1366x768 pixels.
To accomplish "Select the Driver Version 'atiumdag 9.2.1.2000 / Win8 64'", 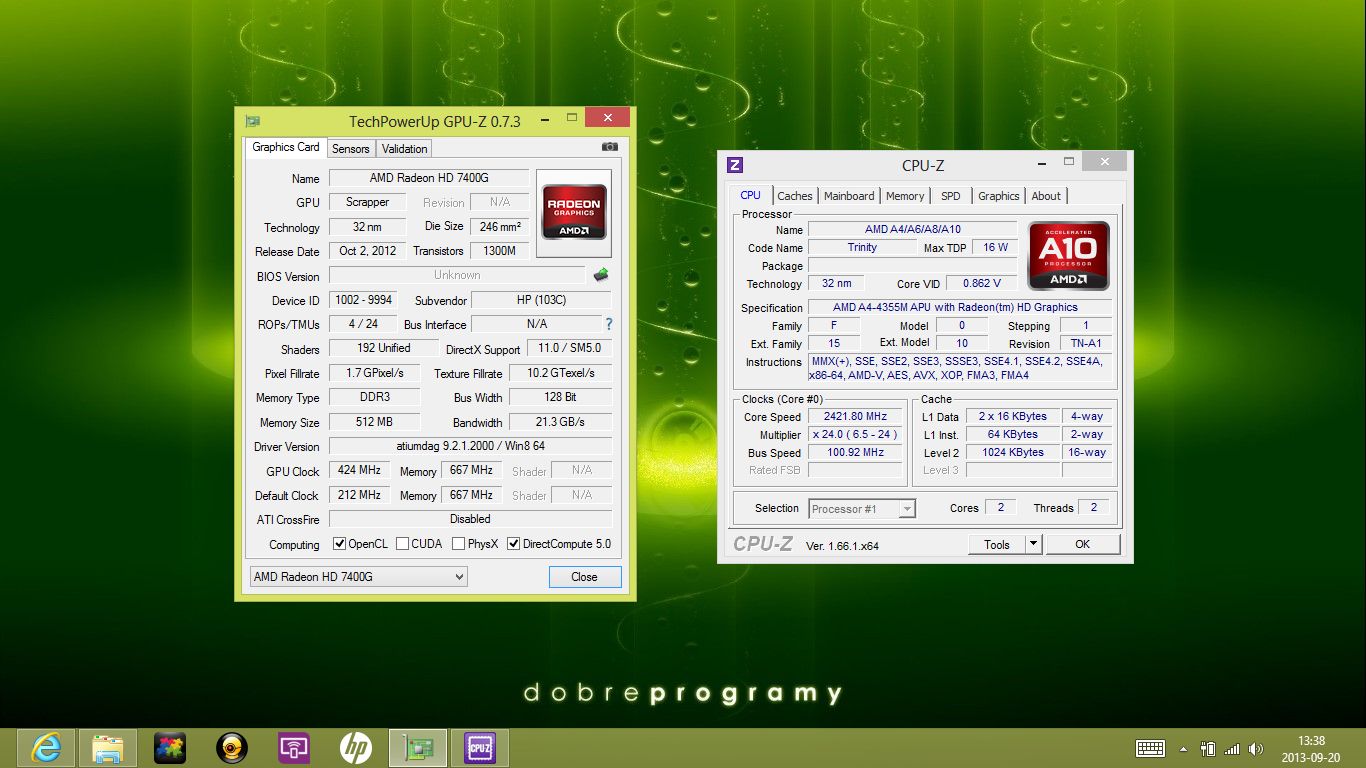I will [x=470, y=446].
